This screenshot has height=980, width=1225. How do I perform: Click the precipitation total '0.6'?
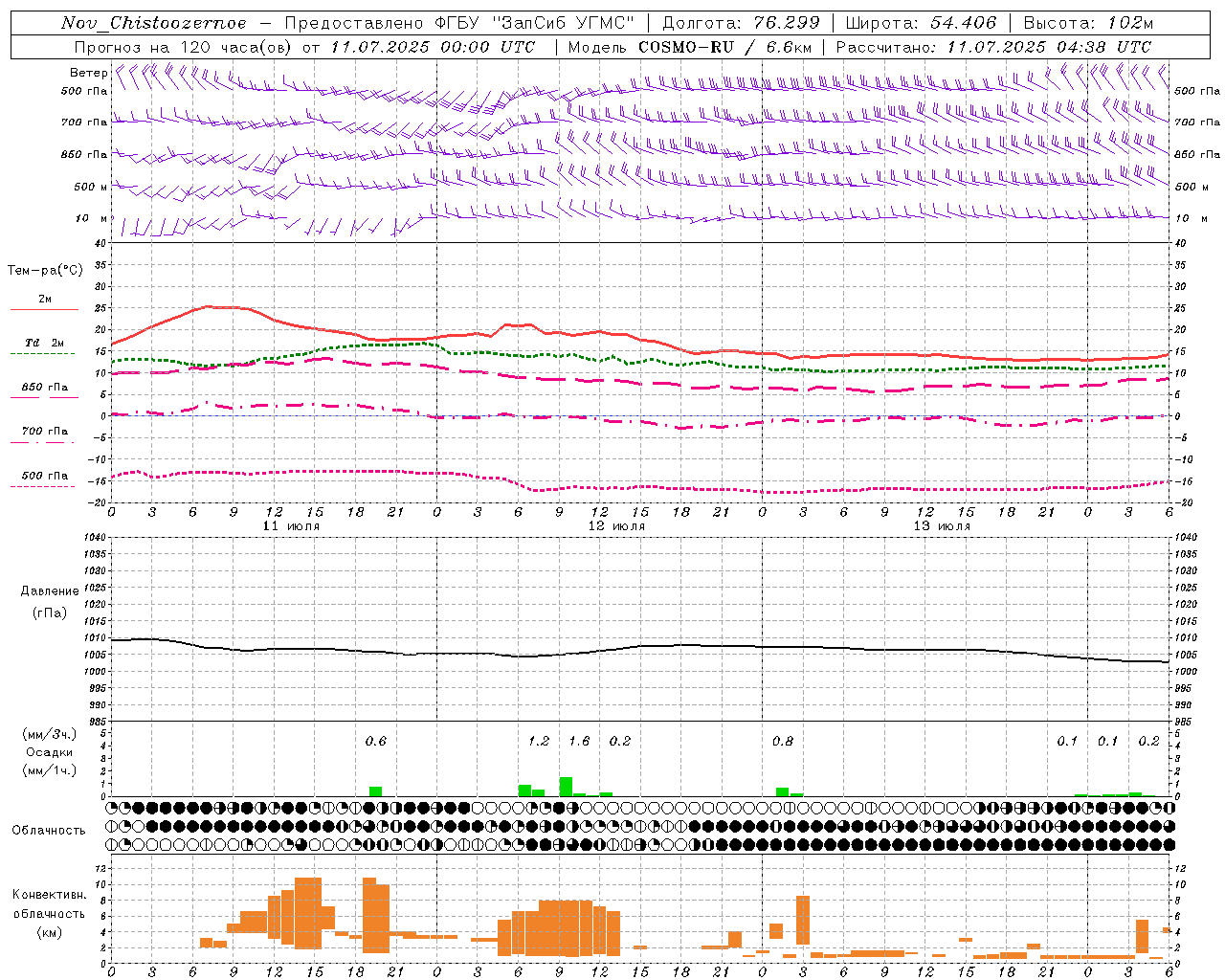point(375,742)
